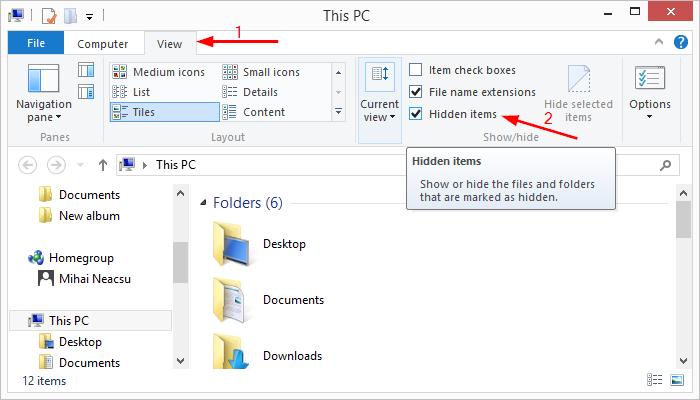
Task: Click the New folder quick access icon
Action: coord(70,16)
